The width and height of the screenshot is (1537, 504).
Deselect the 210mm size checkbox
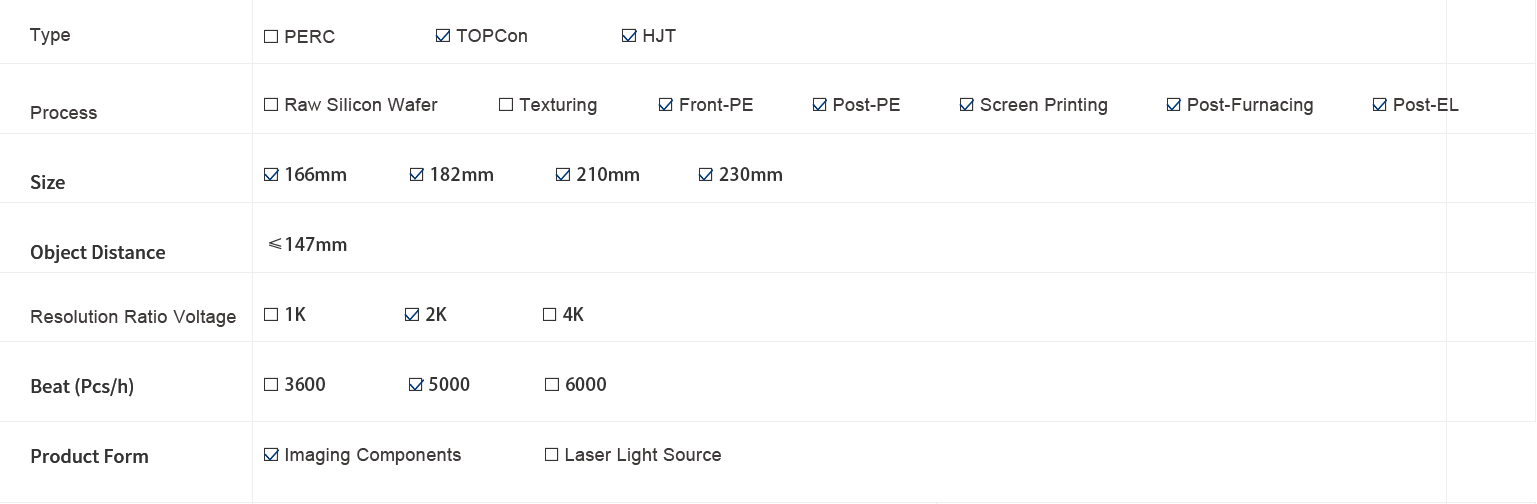(x=563, y=175)
